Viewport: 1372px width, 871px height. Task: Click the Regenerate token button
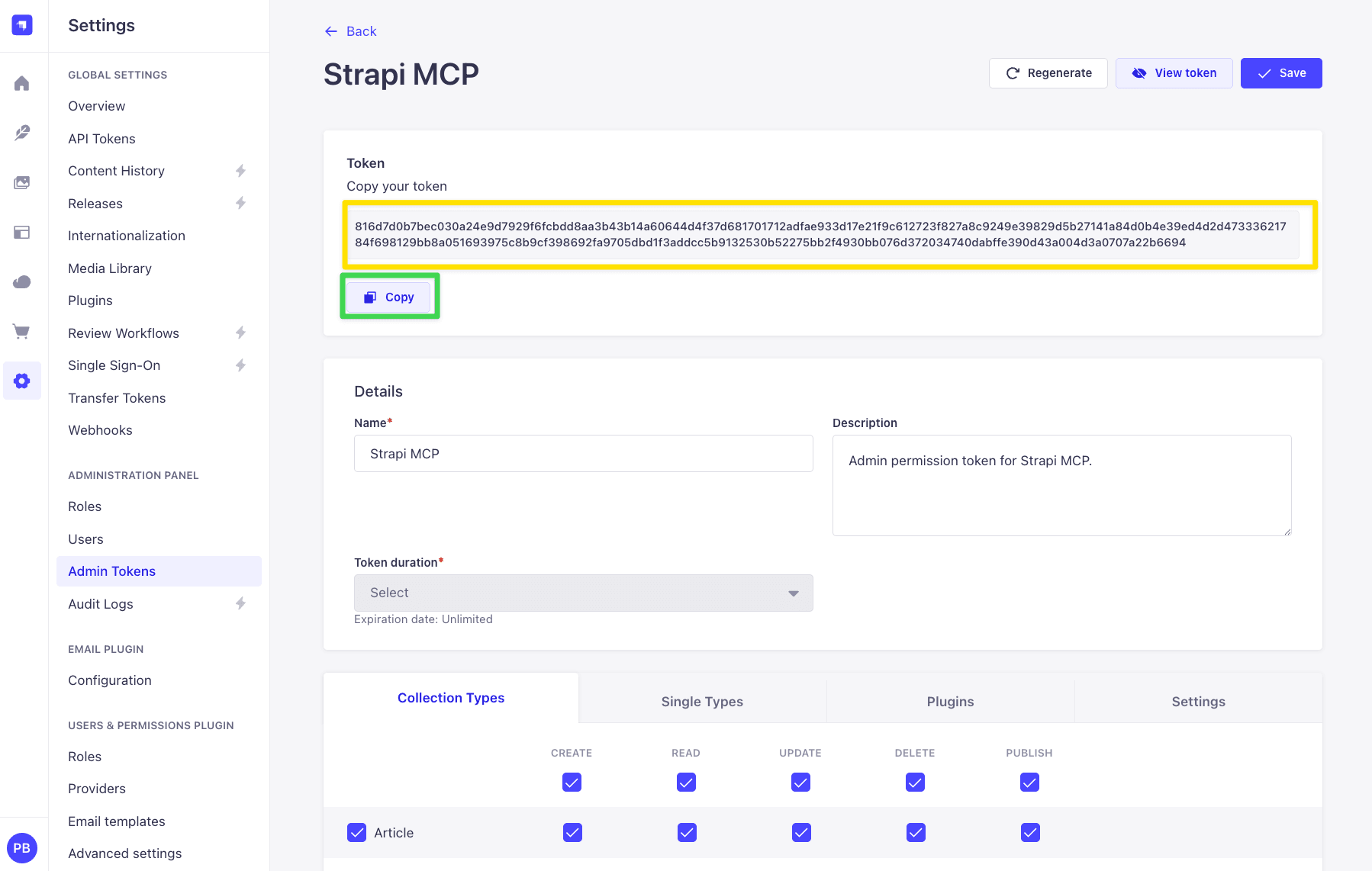pos(1048,73)
